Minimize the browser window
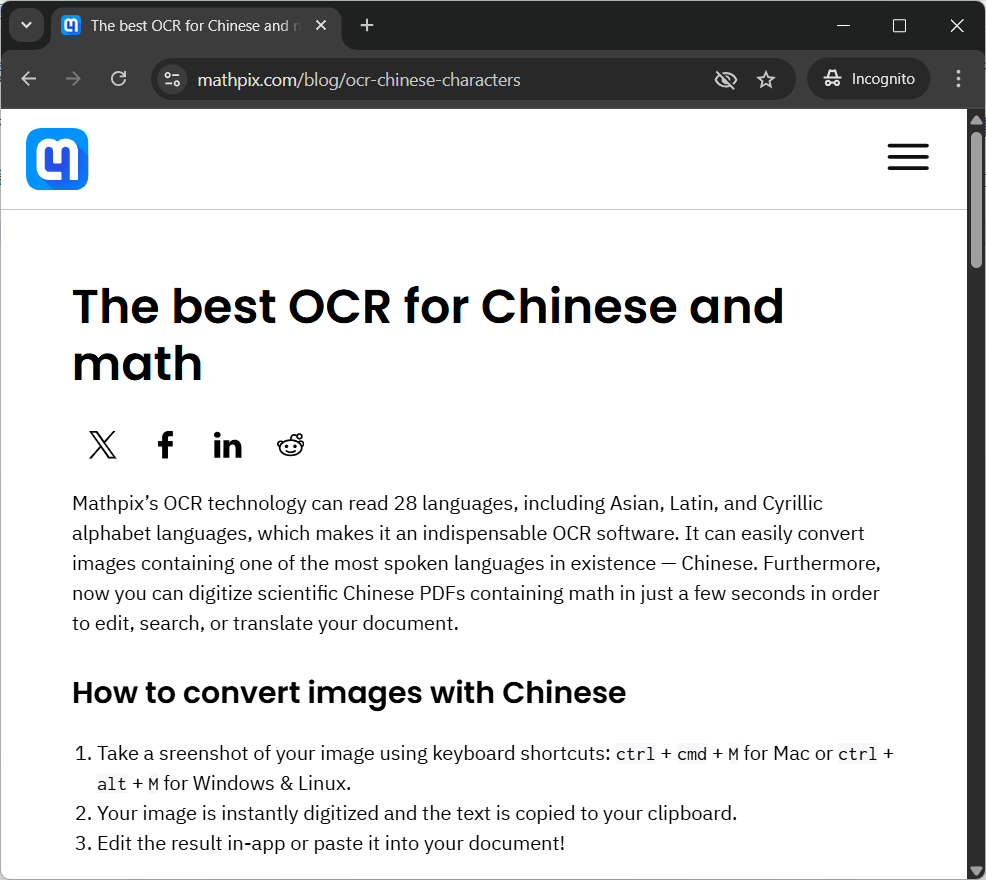This screenshot has height=880, width=986. (x=843, y=26)
